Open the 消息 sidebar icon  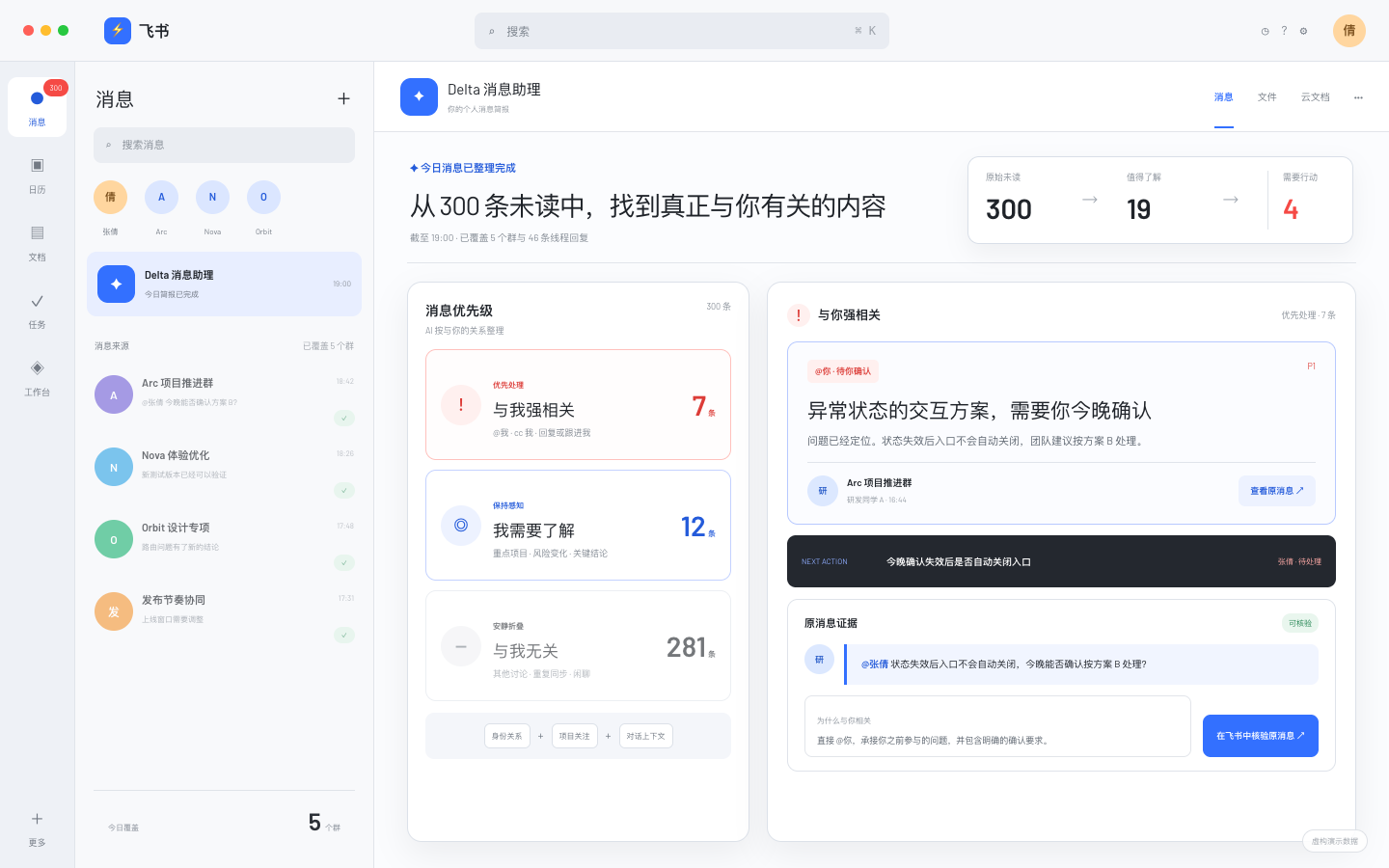pos(37,106)
